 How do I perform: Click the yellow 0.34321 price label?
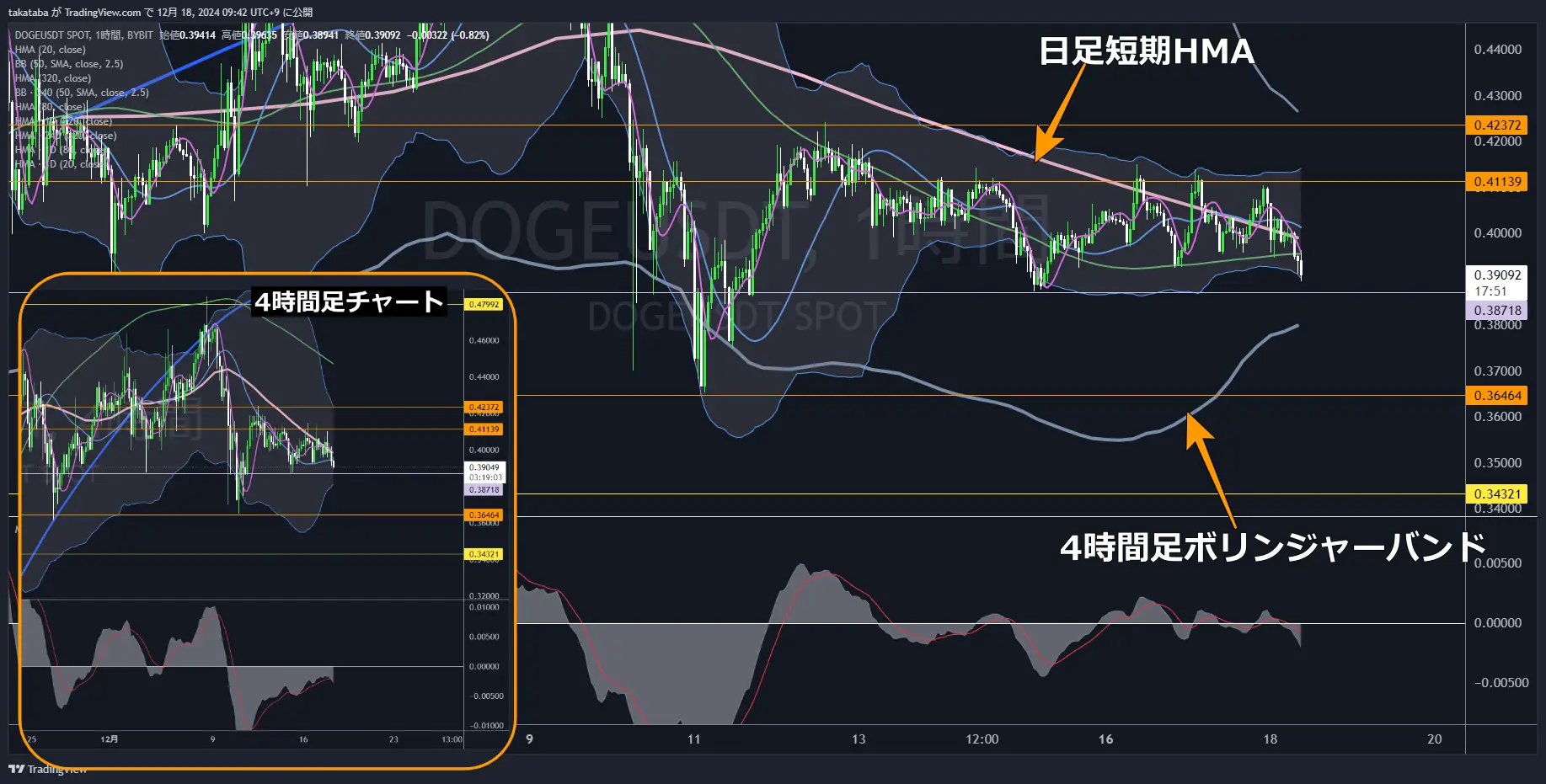tap(1497, 494)
